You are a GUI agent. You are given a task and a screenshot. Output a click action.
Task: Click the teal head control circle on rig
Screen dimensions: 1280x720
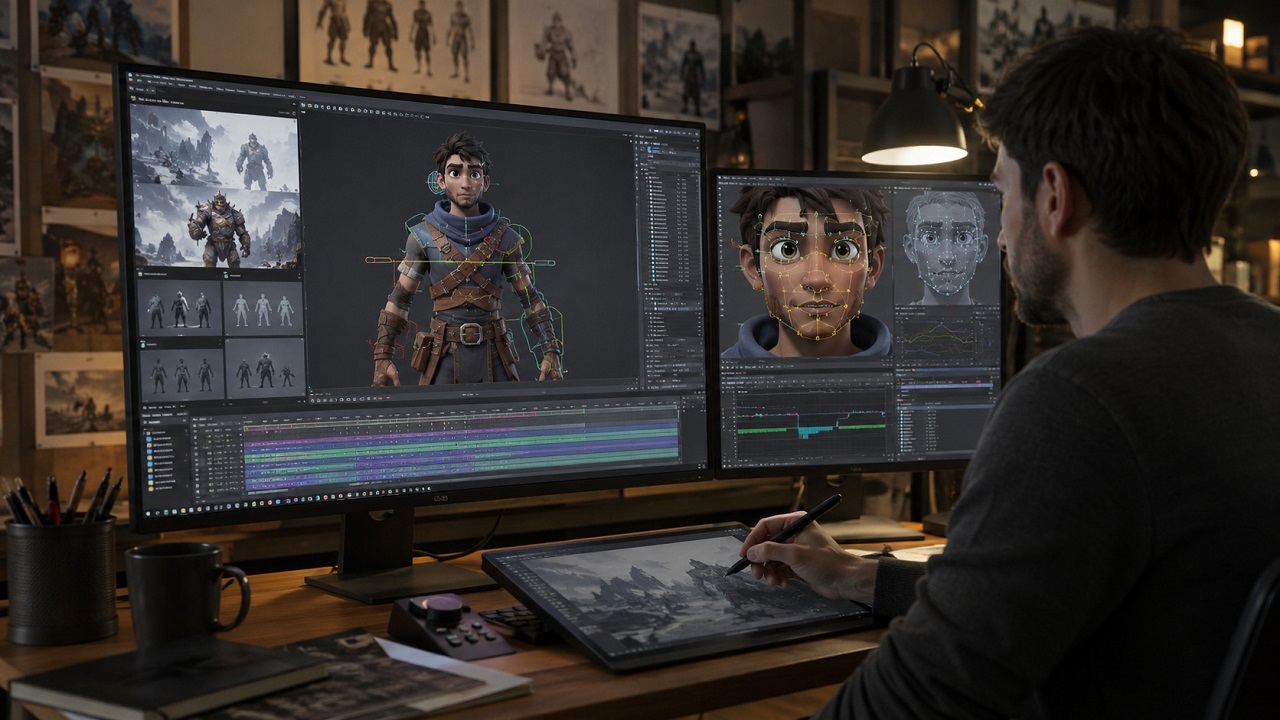click(436, 183)
